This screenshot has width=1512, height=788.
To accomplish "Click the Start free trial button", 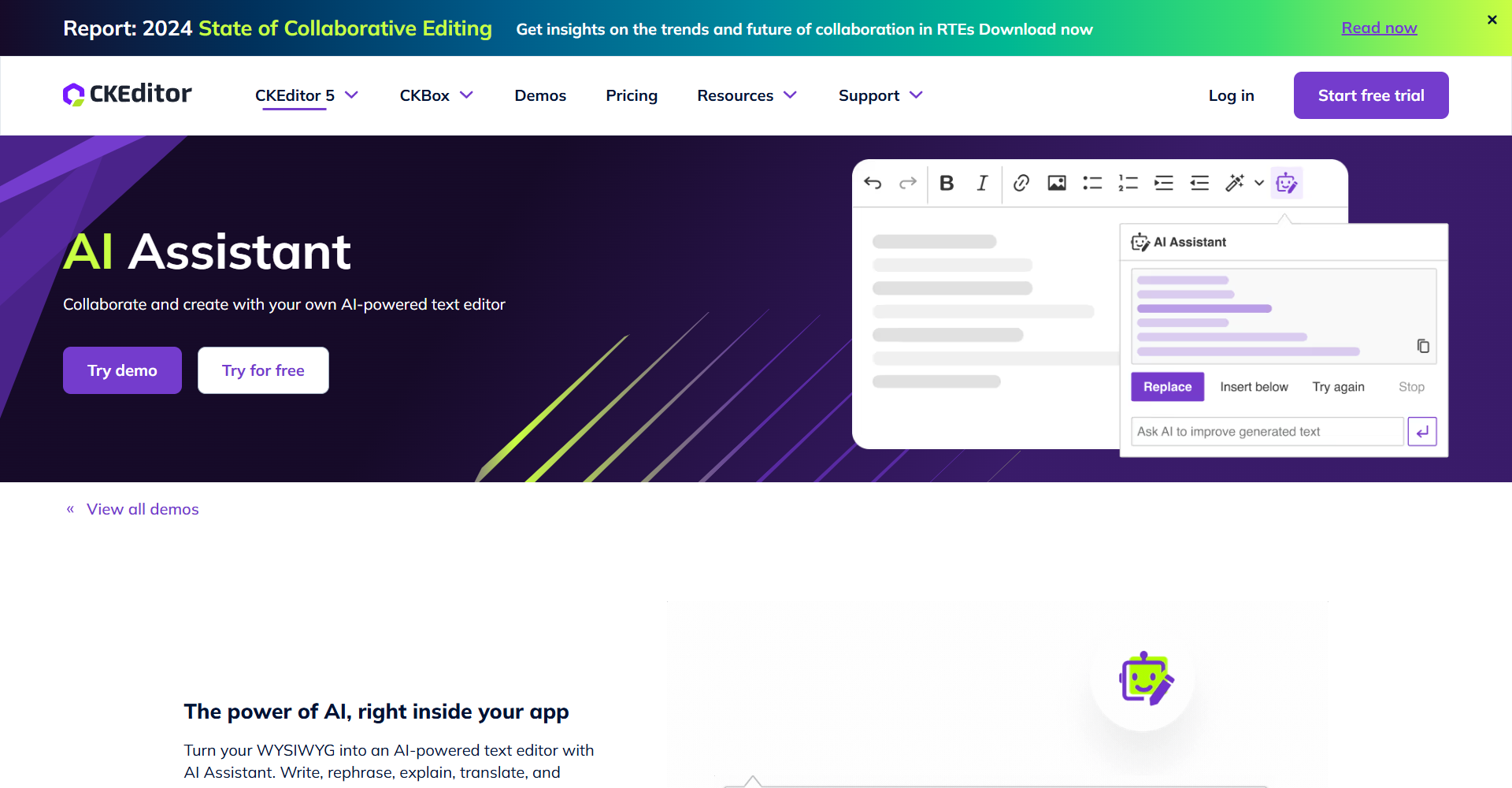I will 1371,95.
